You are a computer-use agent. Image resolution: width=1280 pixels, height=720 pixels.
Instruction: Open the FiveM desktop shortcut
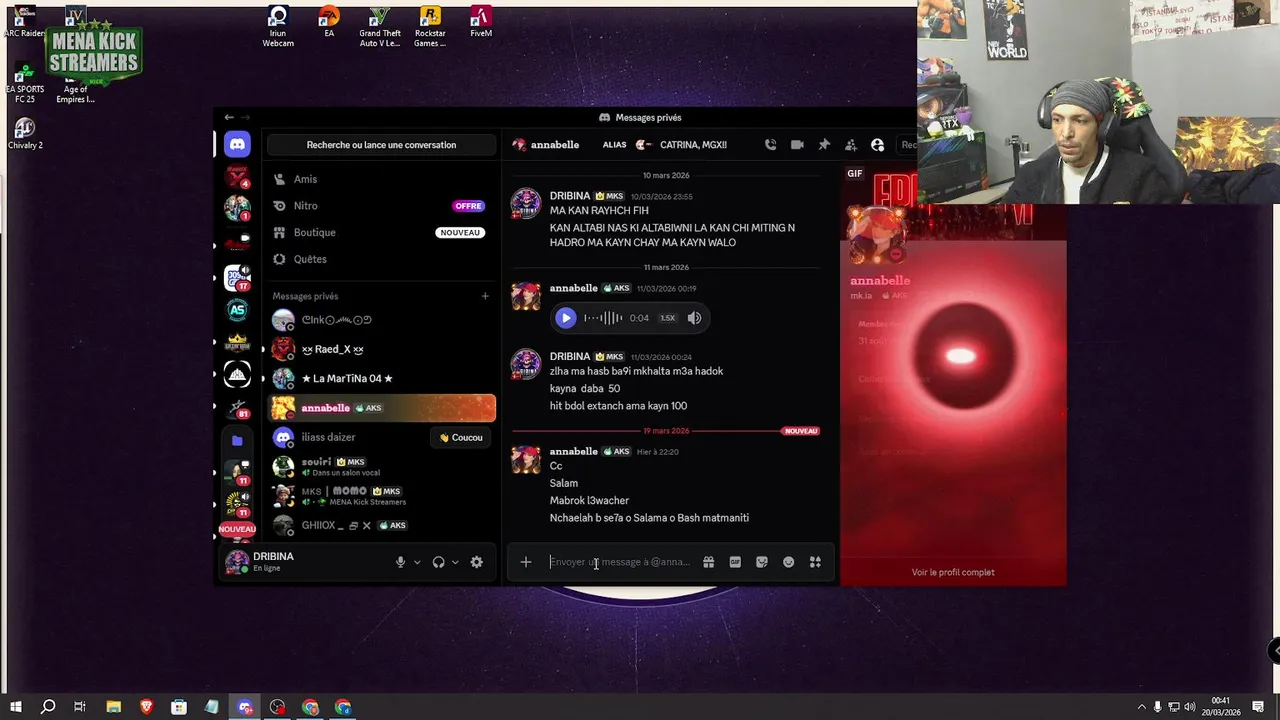(481, 23)
